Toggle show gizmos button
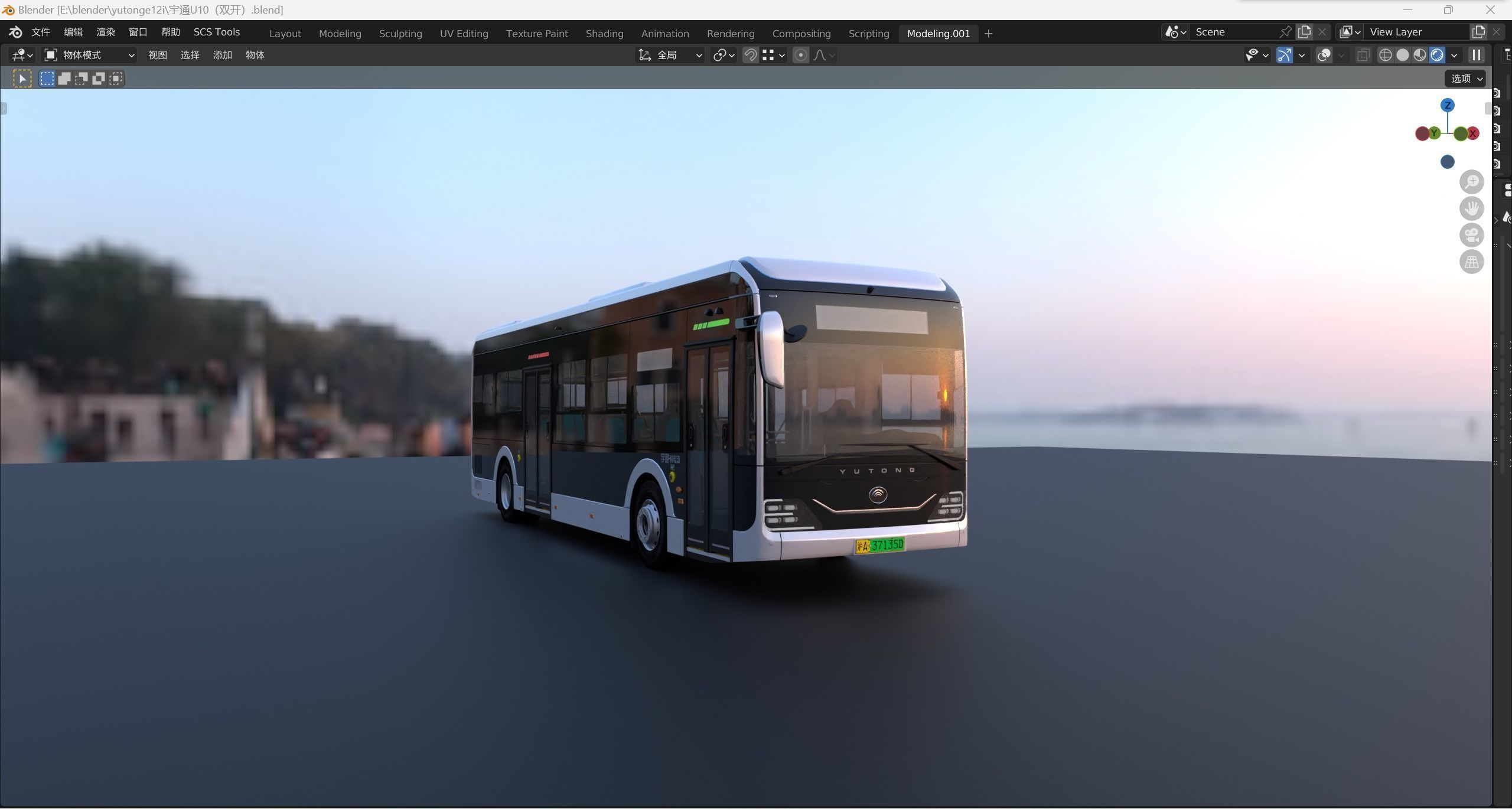This screenshot has height=809, width=1512. pos(1284,55)
